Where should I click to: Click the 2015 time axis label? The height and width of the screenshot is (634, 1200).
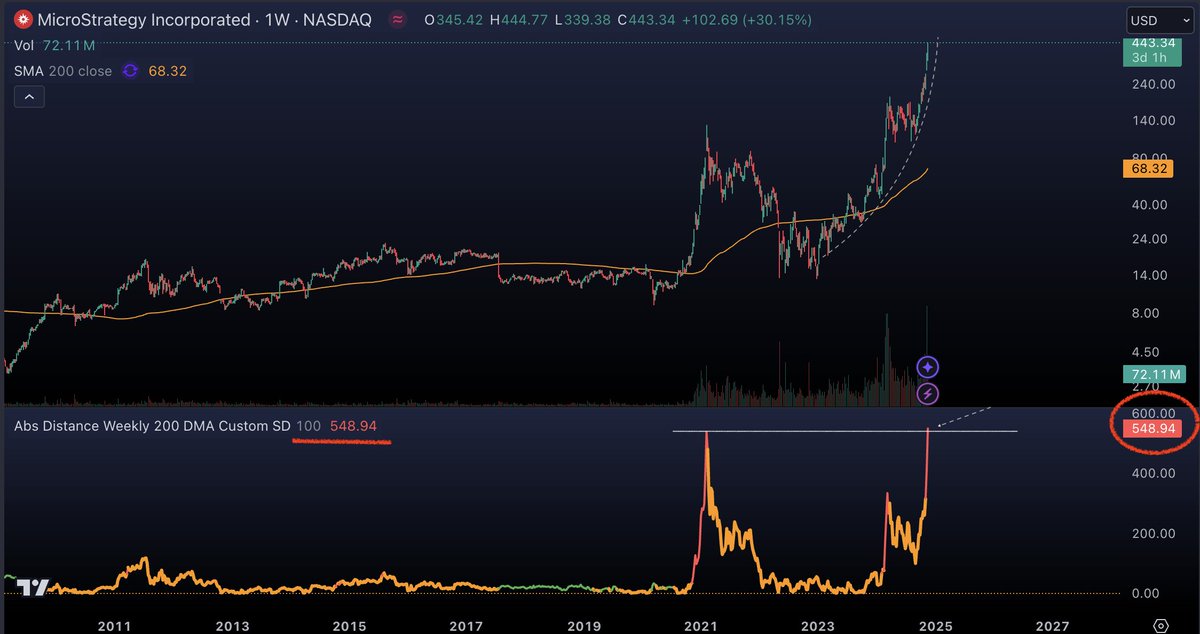pyautogui.click(x=349, y=625)
